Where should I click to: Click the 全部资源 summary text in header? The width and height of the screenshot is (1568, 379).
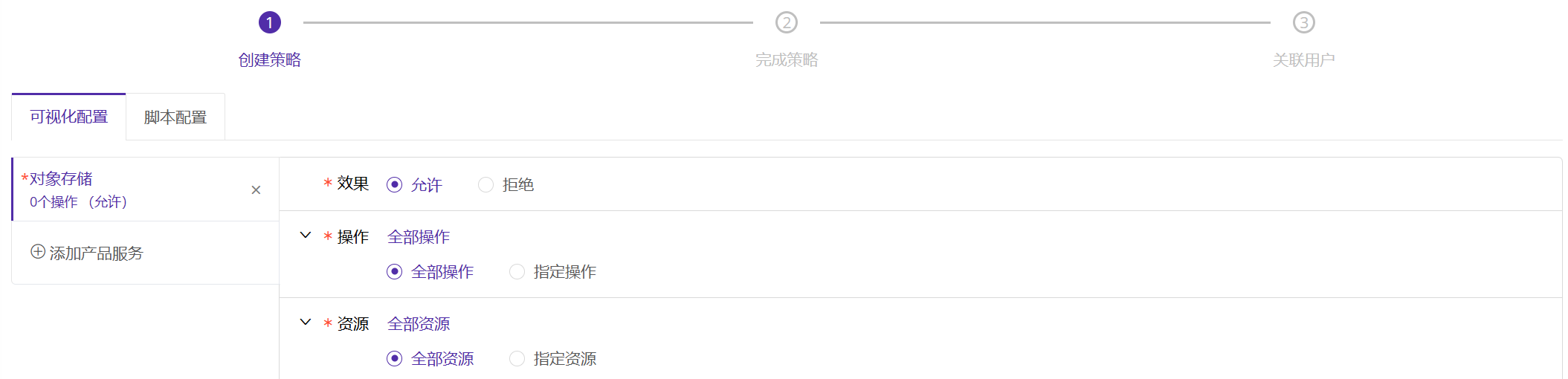coord(419,324)
